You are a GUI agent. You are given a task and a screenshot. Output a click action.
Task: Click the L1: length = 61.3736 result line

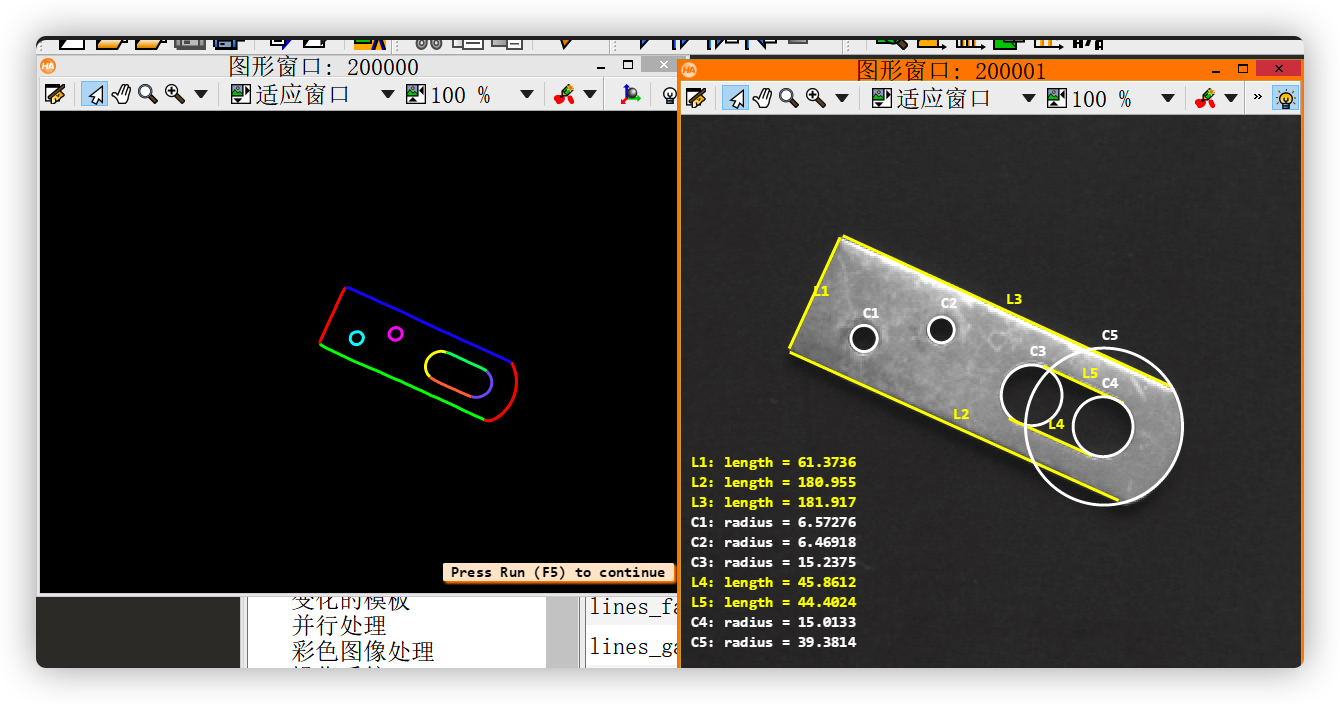tap(773, 462)
